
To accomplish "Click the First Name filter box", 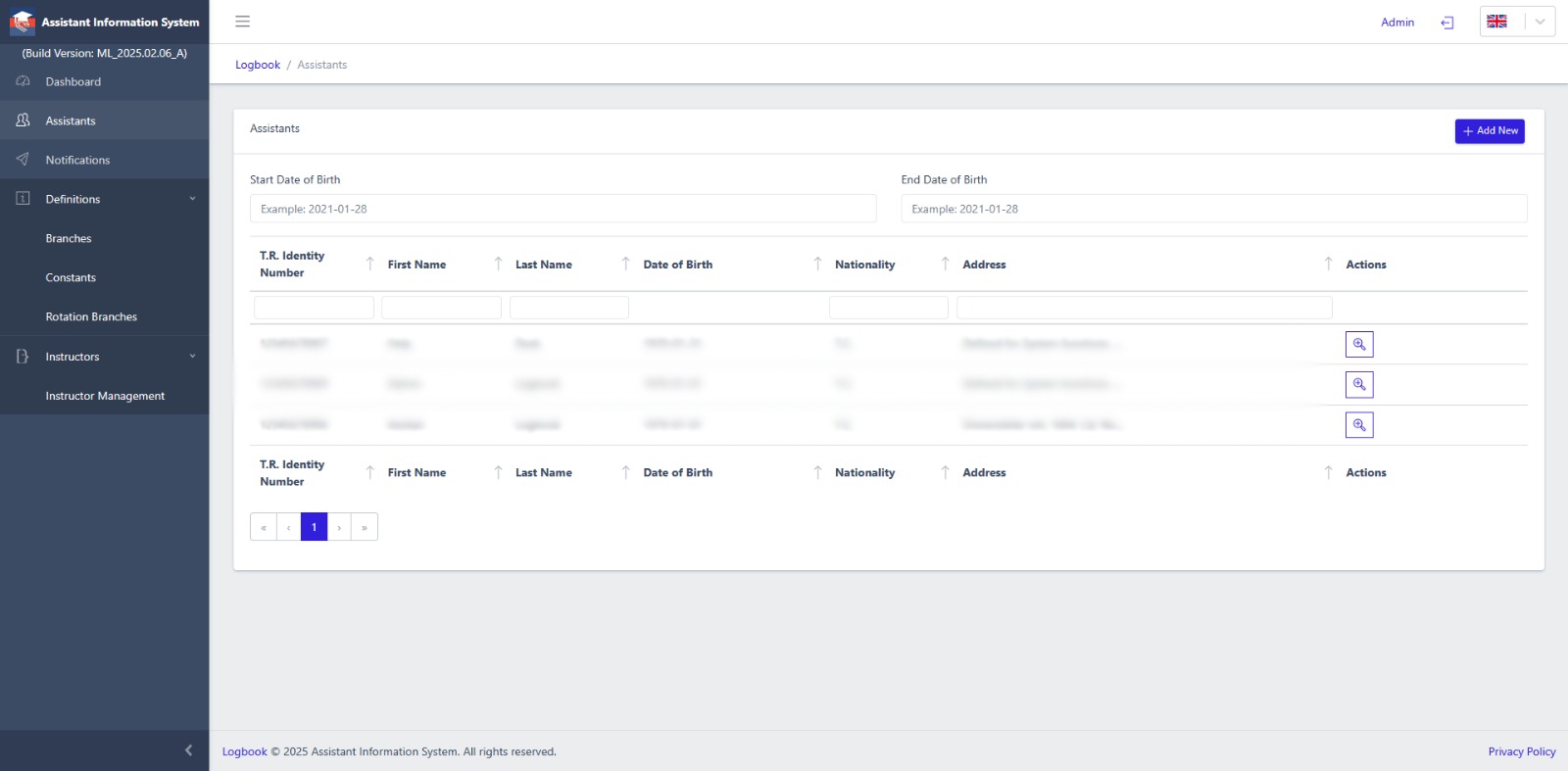I will (x=441, y=308).
